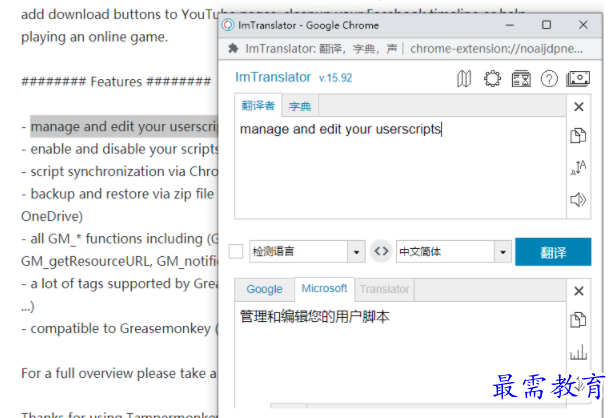Screen dimensions: 614x418
Task: Copy the translated text
Action: tap(578, 320)
